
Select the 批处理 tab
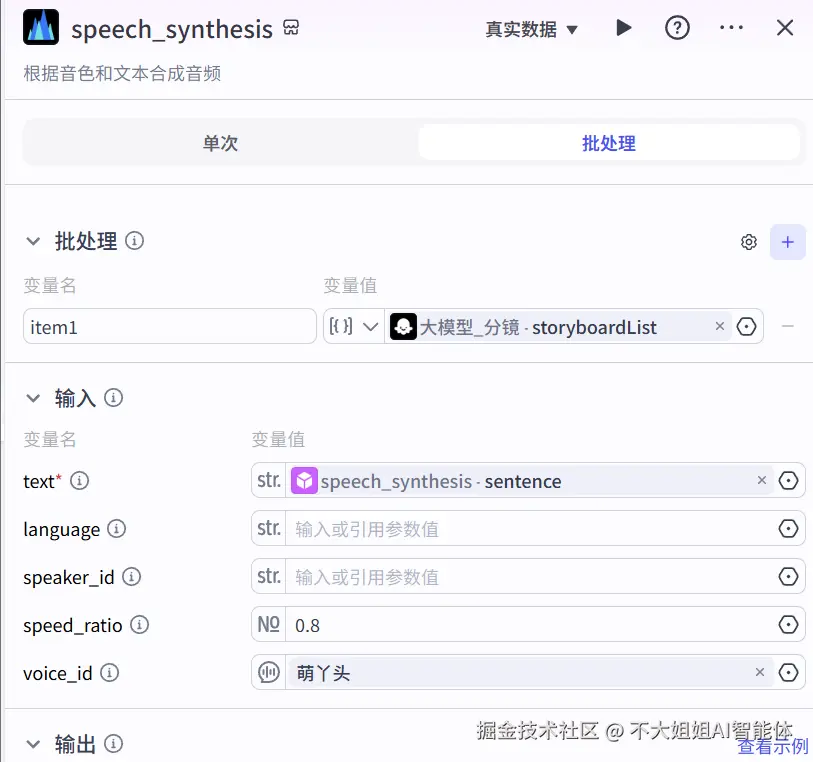pos(608,142)
